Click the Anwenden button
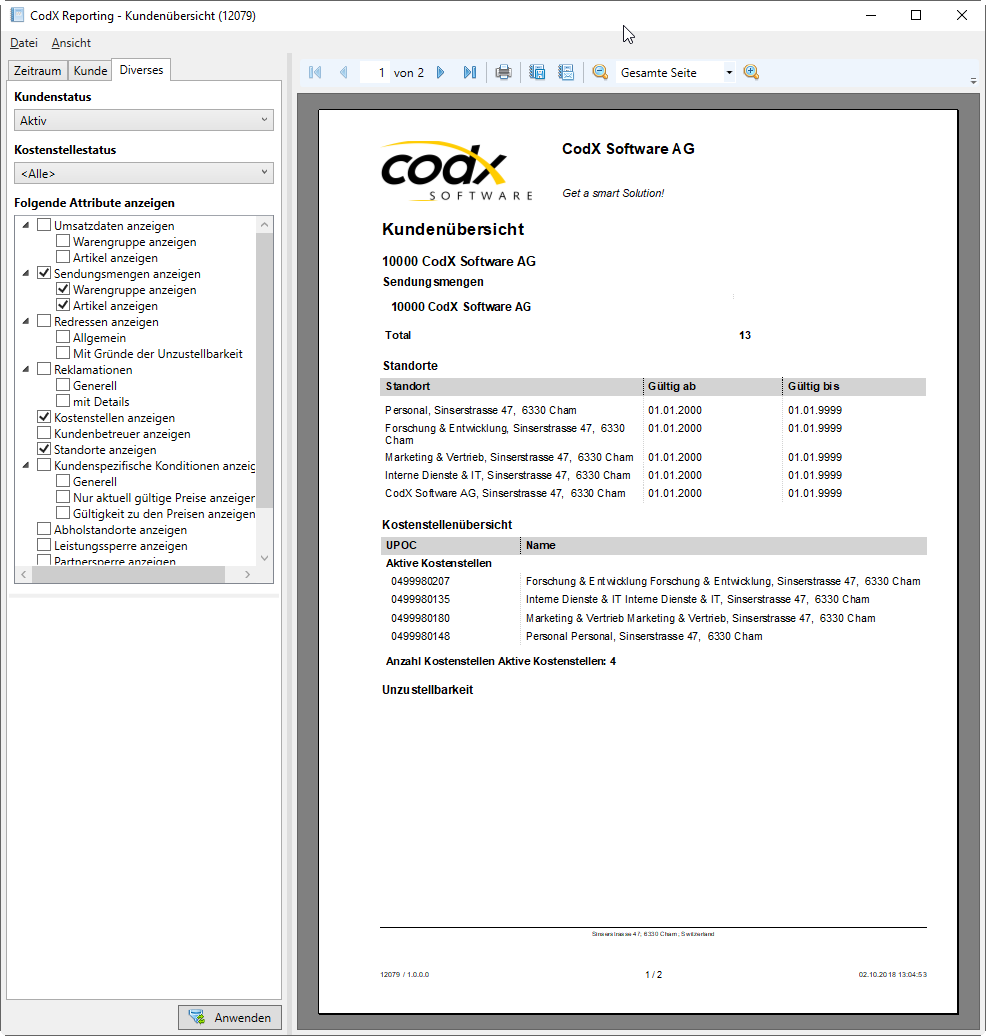Image resolution: width=986 pixels, height=1036 pixels. [x=230, y=1018]
